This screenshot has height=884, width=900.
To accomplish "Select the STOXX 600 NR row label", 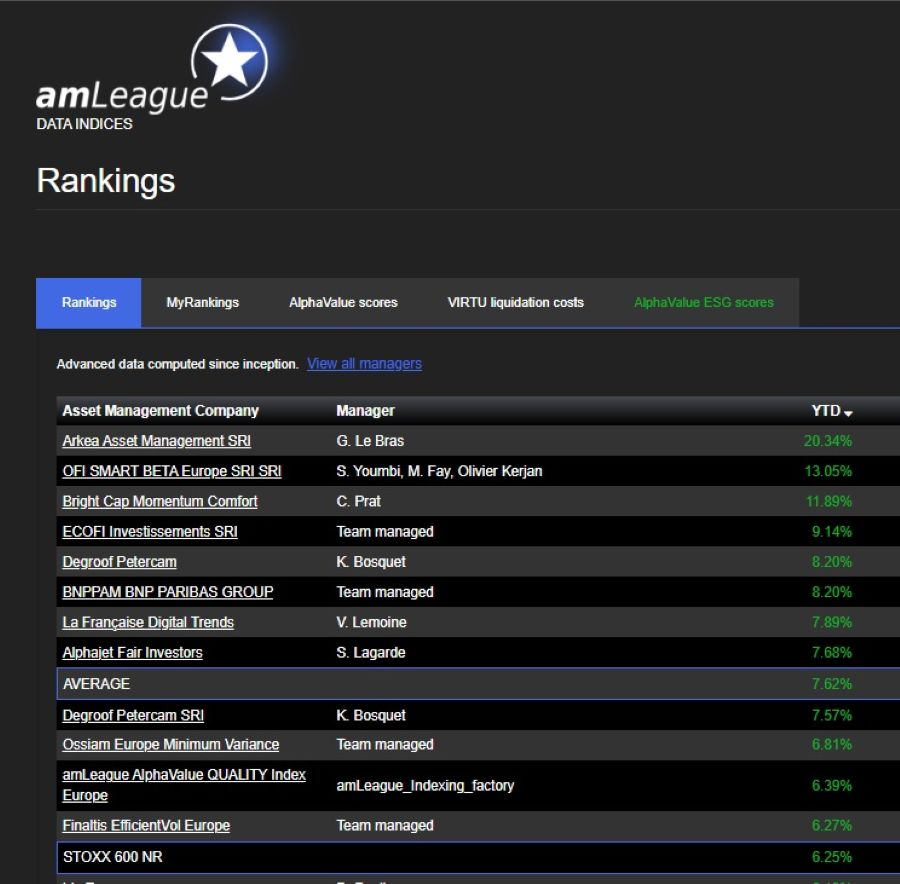I will click(112, 857).
